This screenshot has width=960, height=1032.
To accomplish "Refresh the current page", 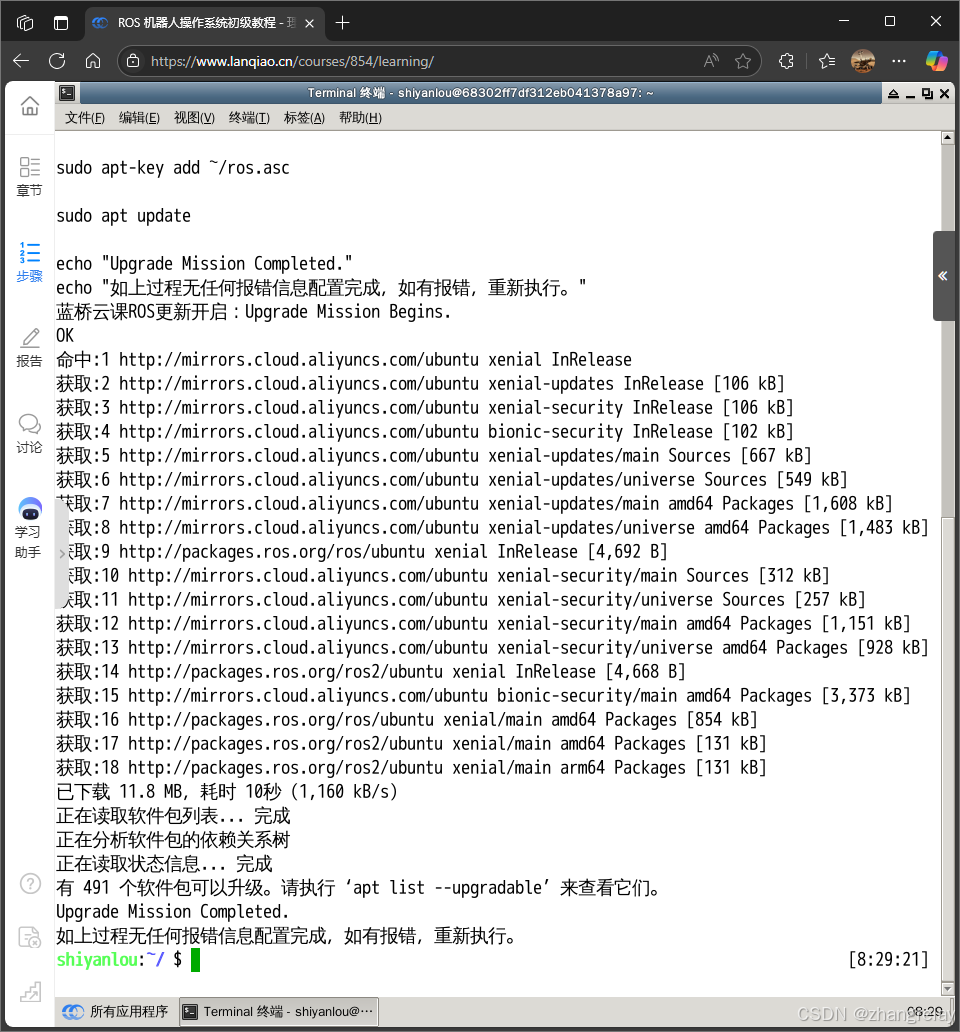I will (57, 61).
